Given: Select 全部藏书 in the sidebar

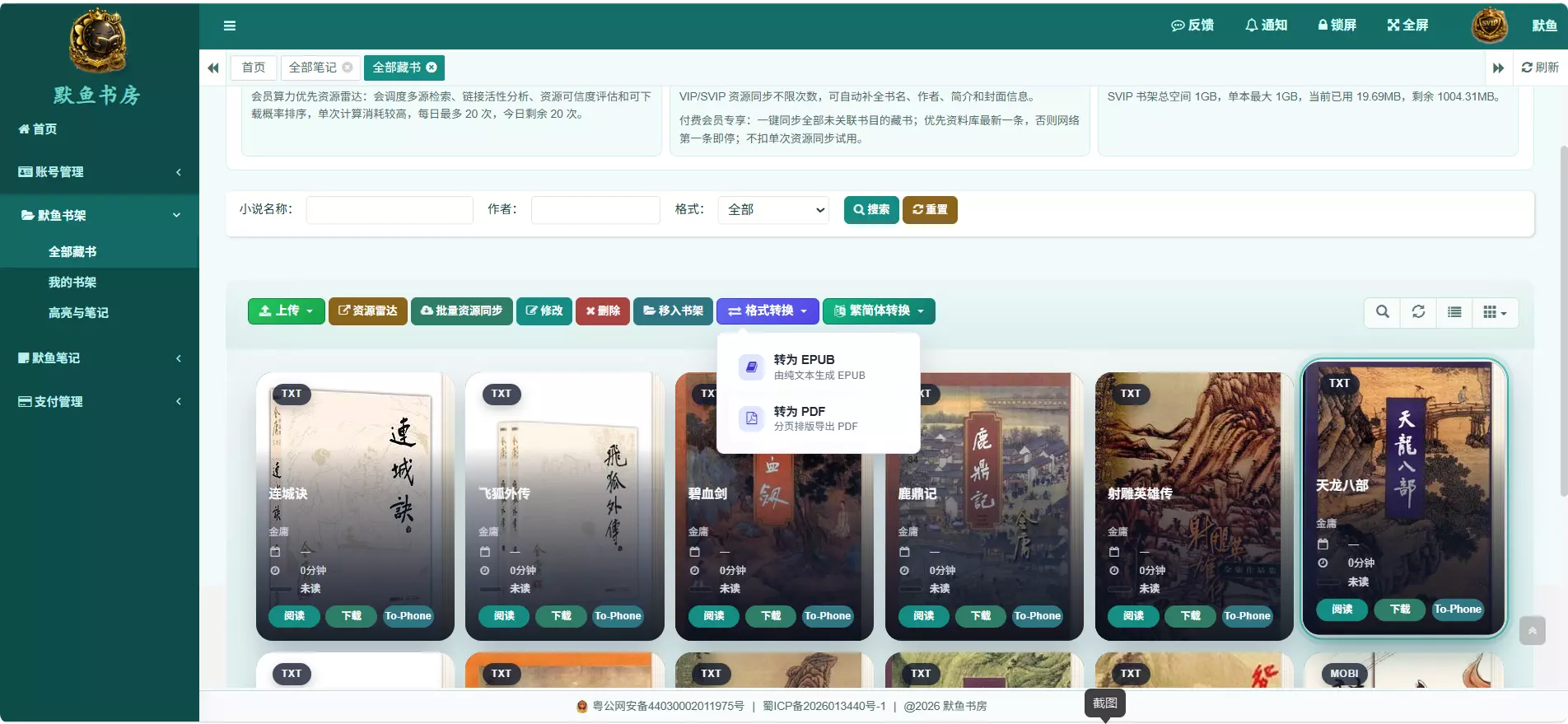Looking at the screenshot, I should 72,252.
